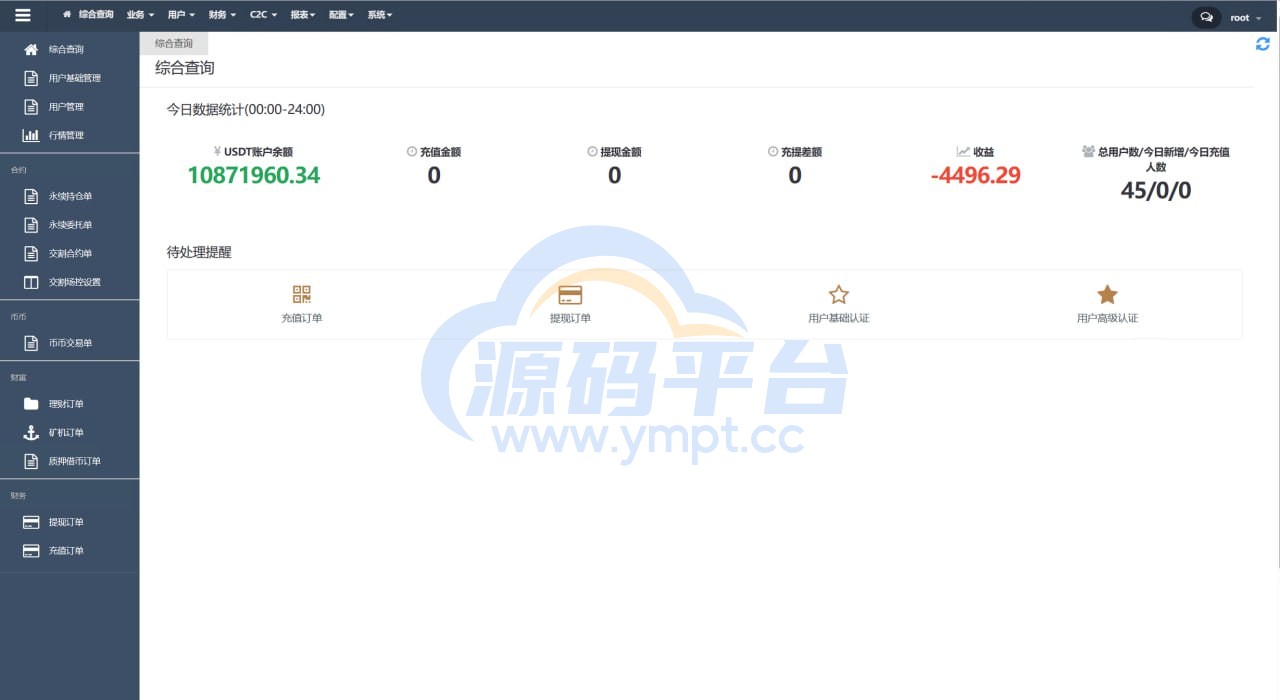Click the USDT balance 10871960.34
Screen dimensions: 1280x700
click(254, 175)
